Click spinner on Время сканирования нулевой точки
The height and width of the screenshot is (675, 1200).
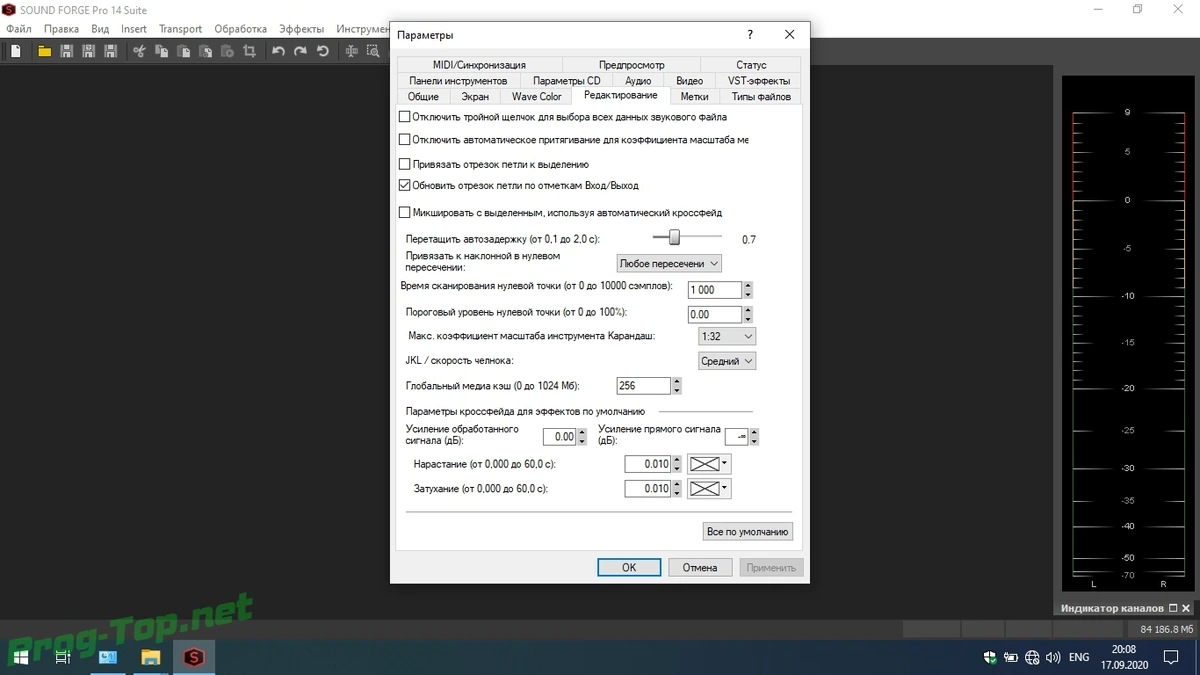coord(748,289)
